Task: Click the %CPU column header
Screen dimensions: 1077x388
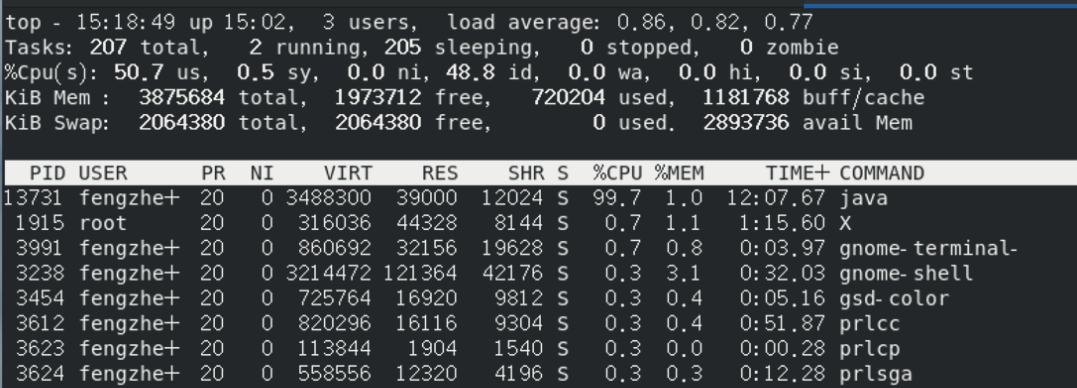Action: (617, 173)
